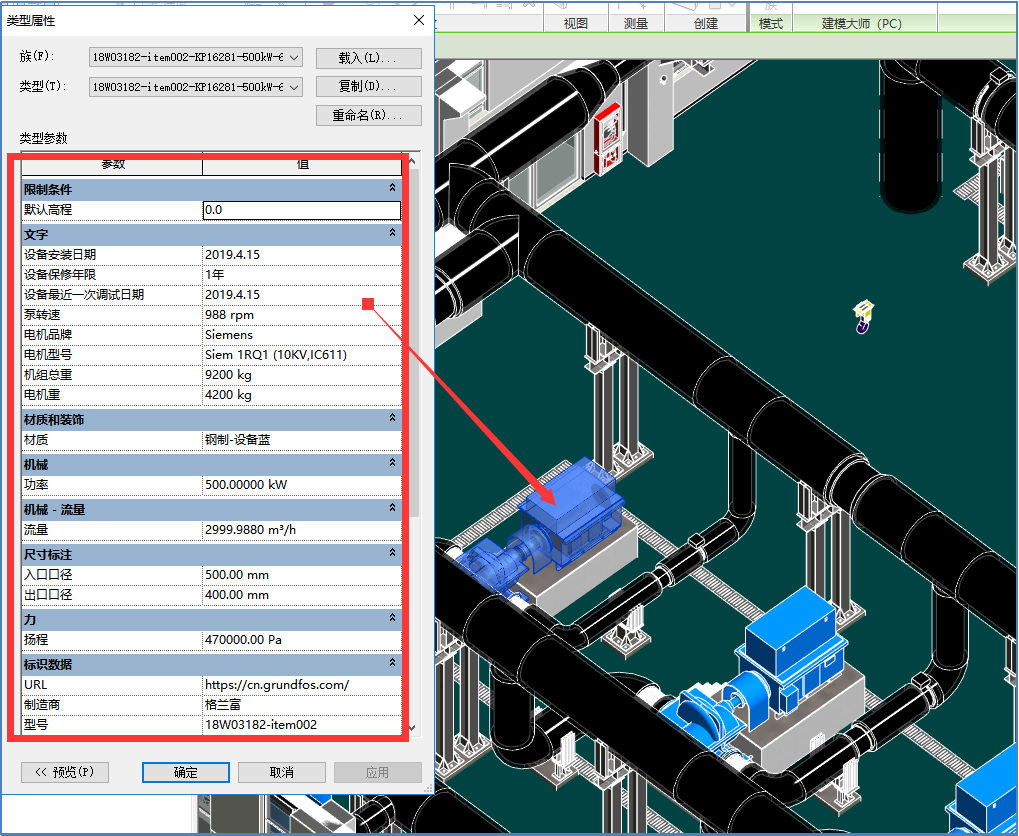Show preview pane via 预览(P) button
Viewport: 1019px width, 836px height.
point(65,772)
